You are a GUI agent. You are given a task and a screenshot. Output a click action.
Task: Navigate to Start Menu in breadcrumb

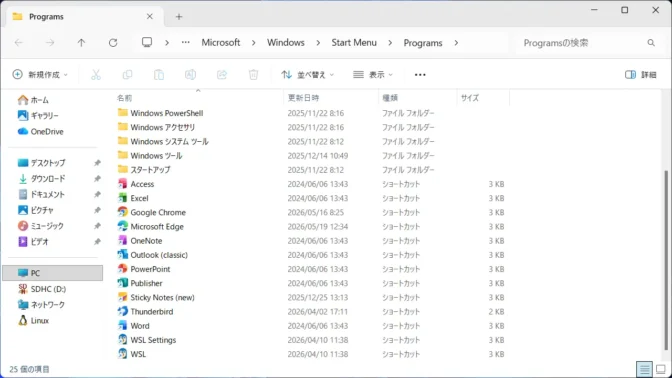pyautogui.click(x=354, y=43)
